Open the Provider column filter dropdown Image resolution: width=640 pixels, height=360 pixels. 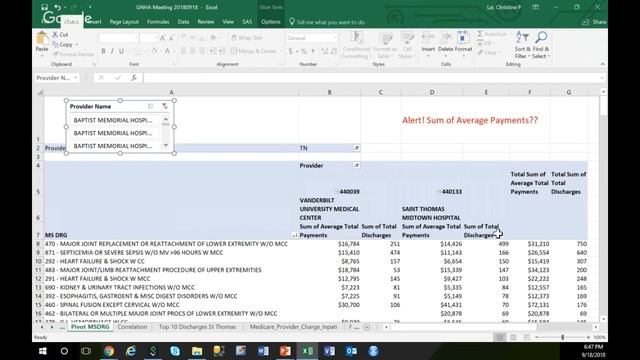356,165
